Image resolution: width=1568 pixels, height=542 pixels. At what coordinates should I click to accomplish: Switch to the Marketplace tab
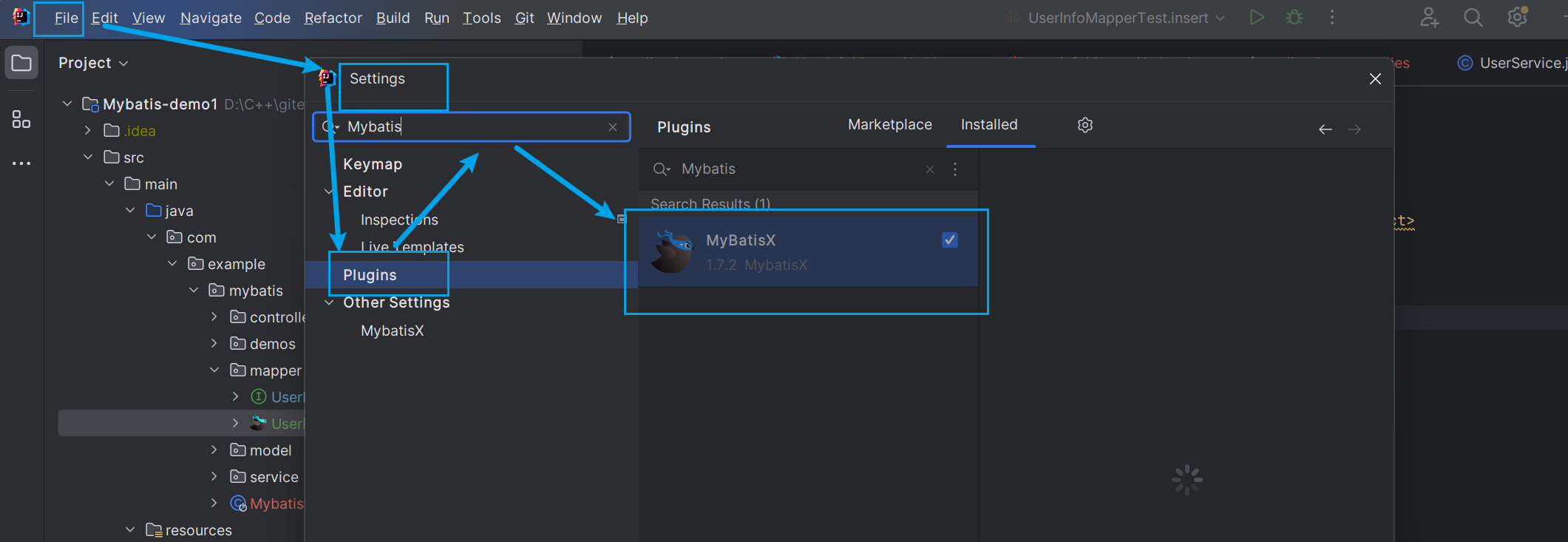pos(890,124)
